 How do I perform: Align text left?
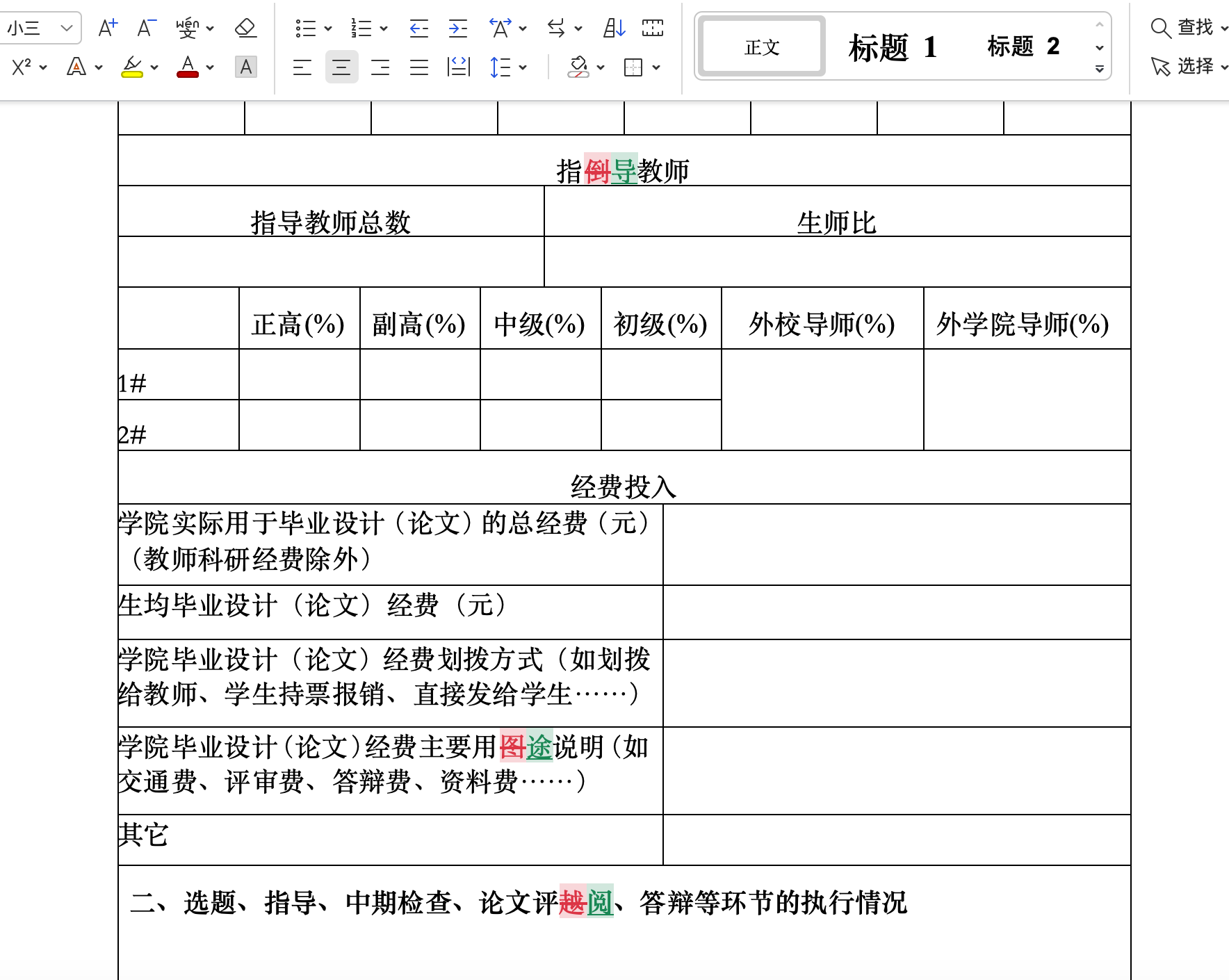tap(302, 67)
